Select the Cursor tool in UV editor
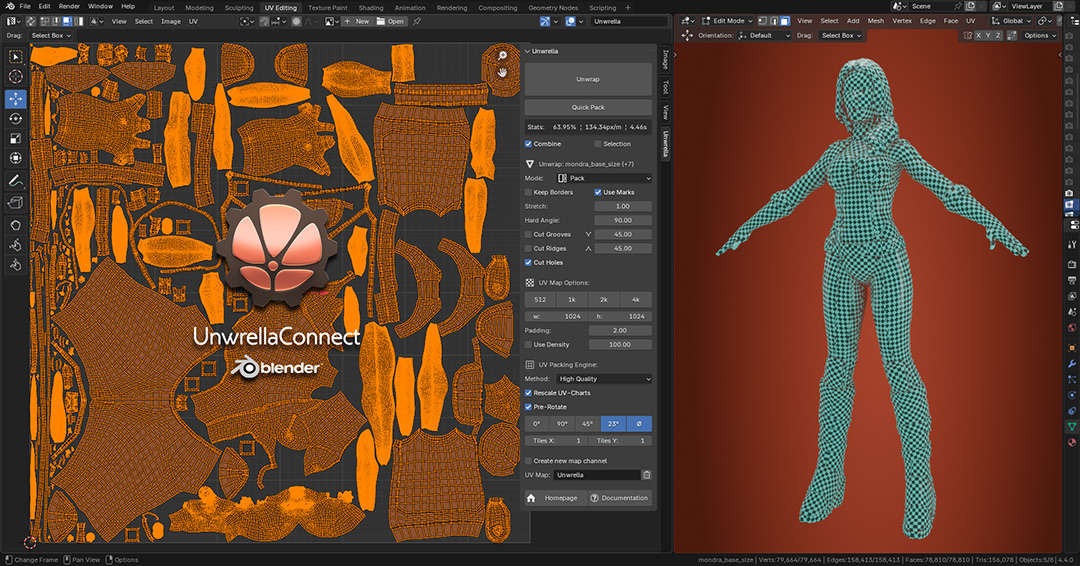This screenshot has width=1080, height=566. tap(15, 77)
